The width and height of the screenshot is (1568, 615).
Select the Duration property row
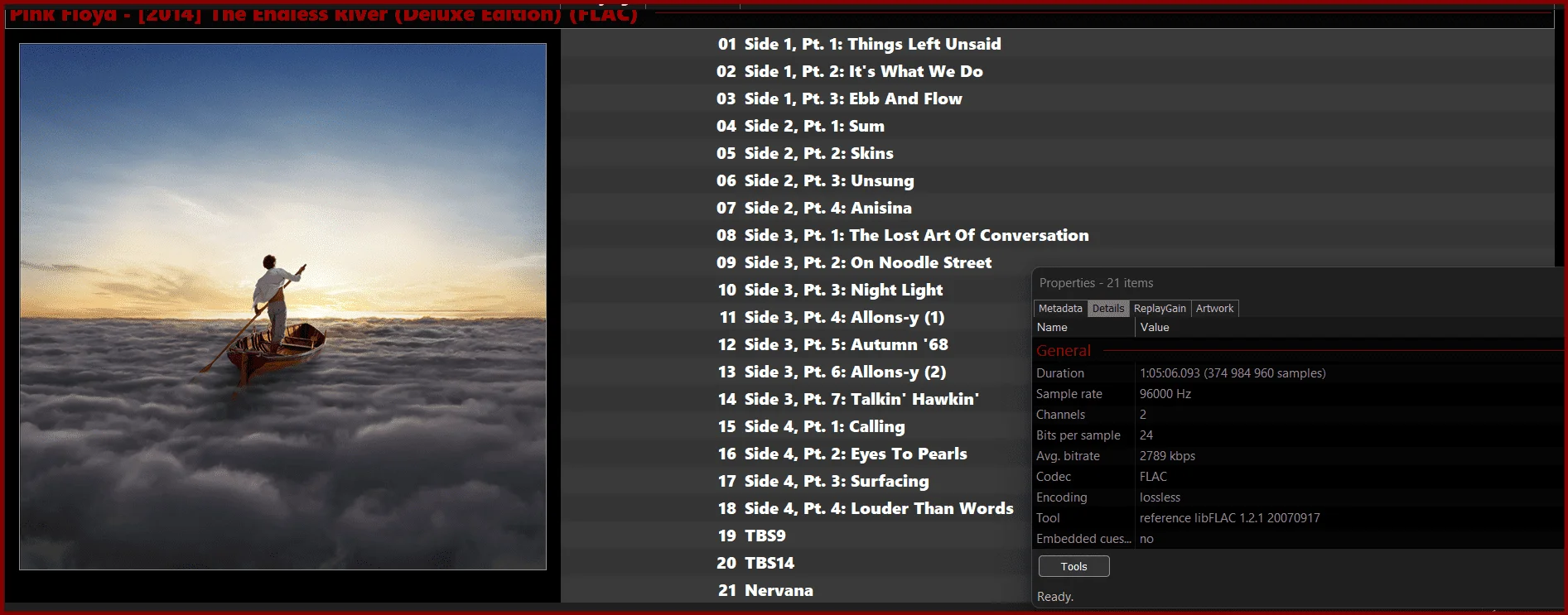point(1298,373)
